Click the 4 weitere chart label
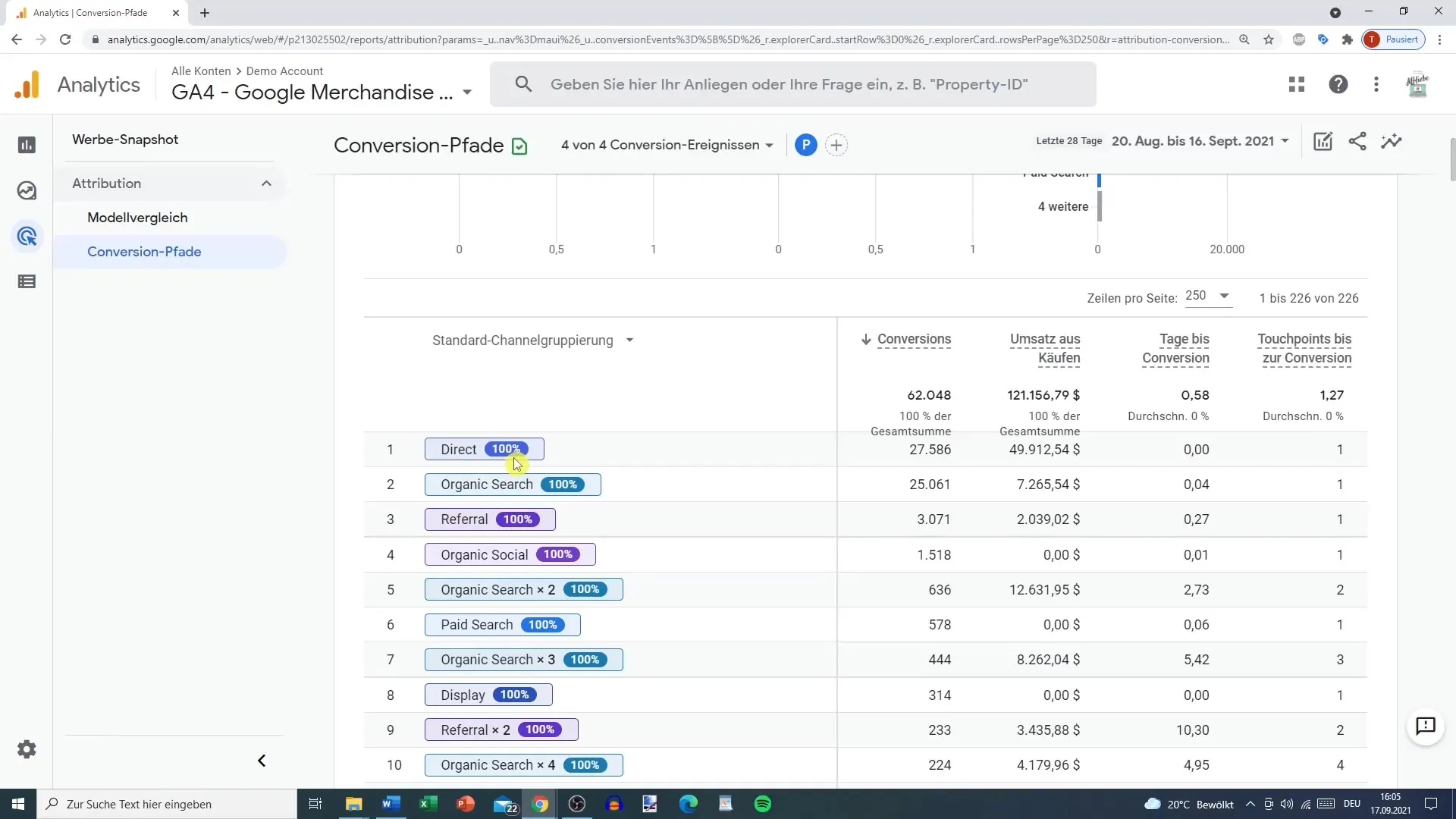This screenshot has height=819, width=1456. click(1063, 206)
